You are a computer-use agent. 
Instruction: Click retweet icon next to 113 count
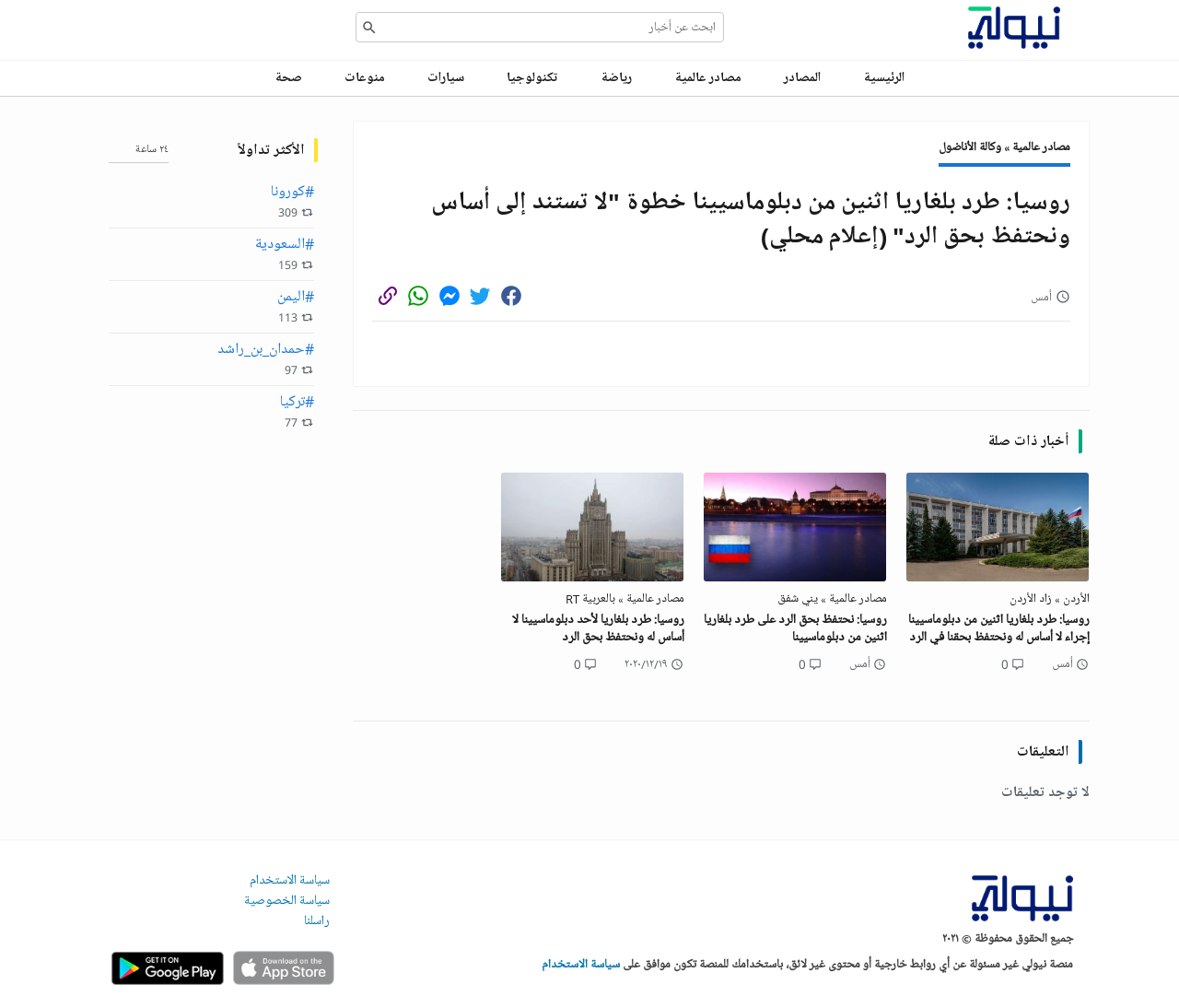pyautogui.click(x=308, y=318)
